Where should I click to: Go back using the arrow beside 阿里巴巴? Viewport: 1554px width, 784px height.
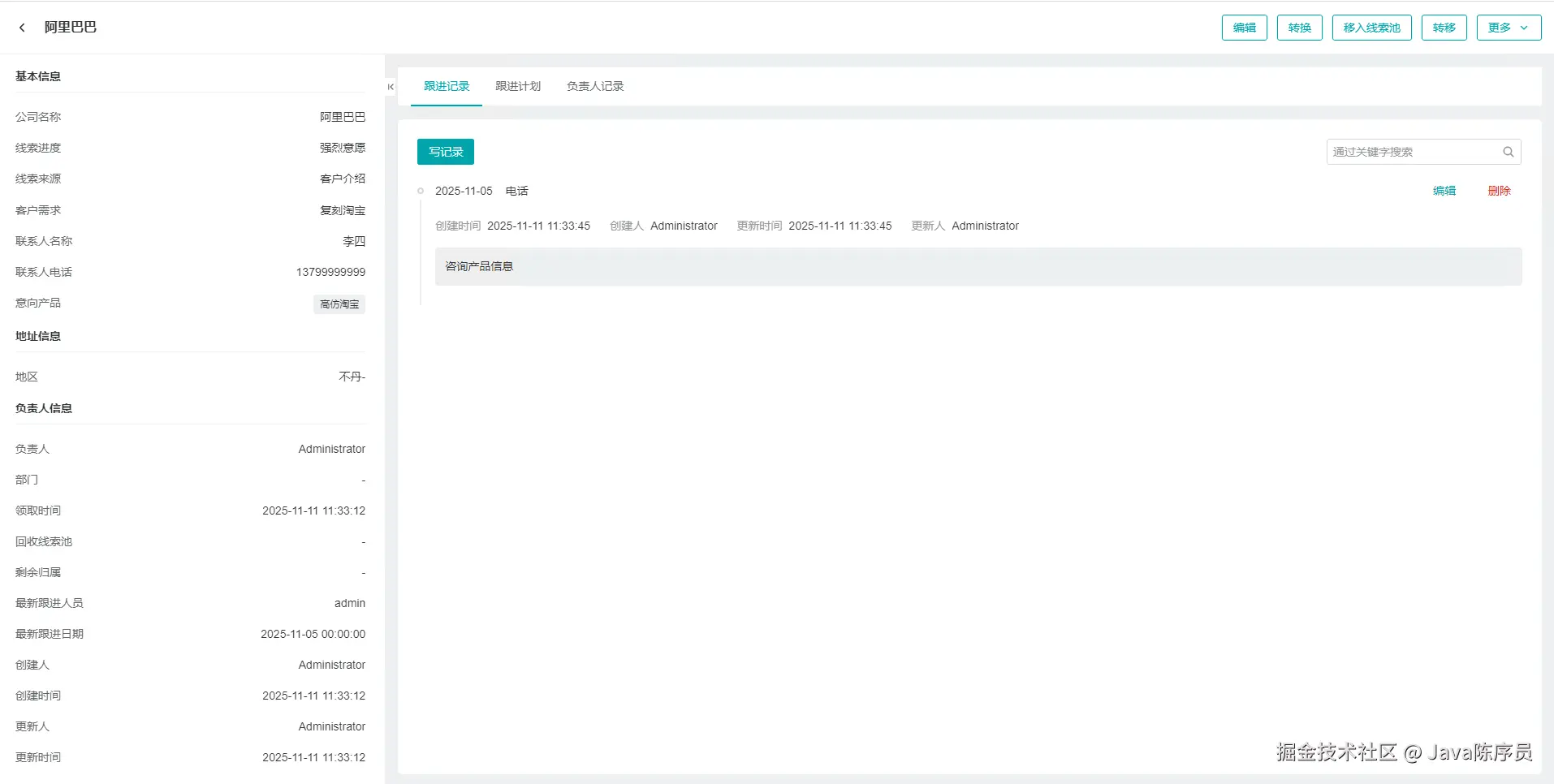(x=22, y=28)
